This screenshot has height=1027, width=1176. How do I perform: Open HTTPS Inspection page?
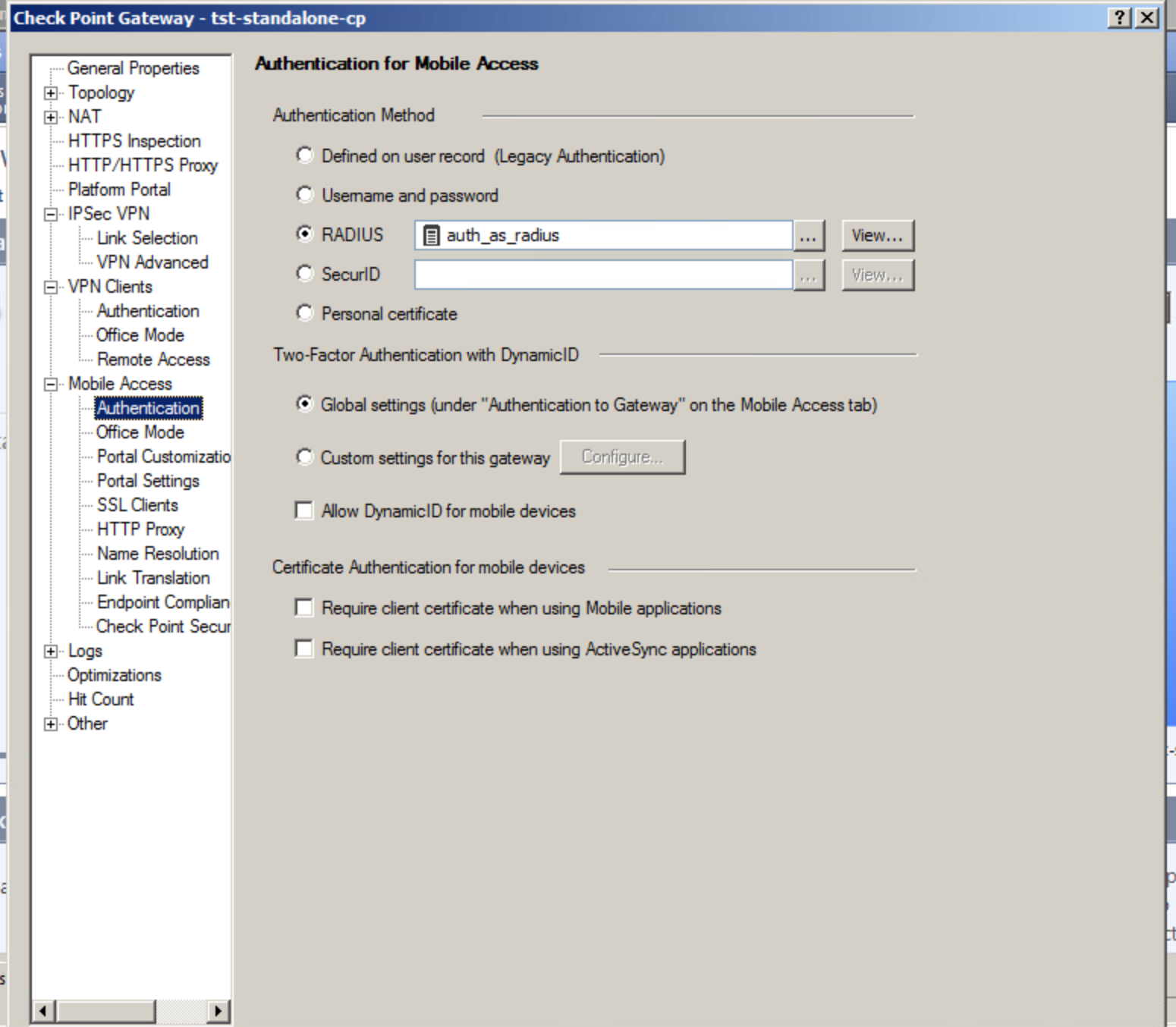click(x=134, y=141)
